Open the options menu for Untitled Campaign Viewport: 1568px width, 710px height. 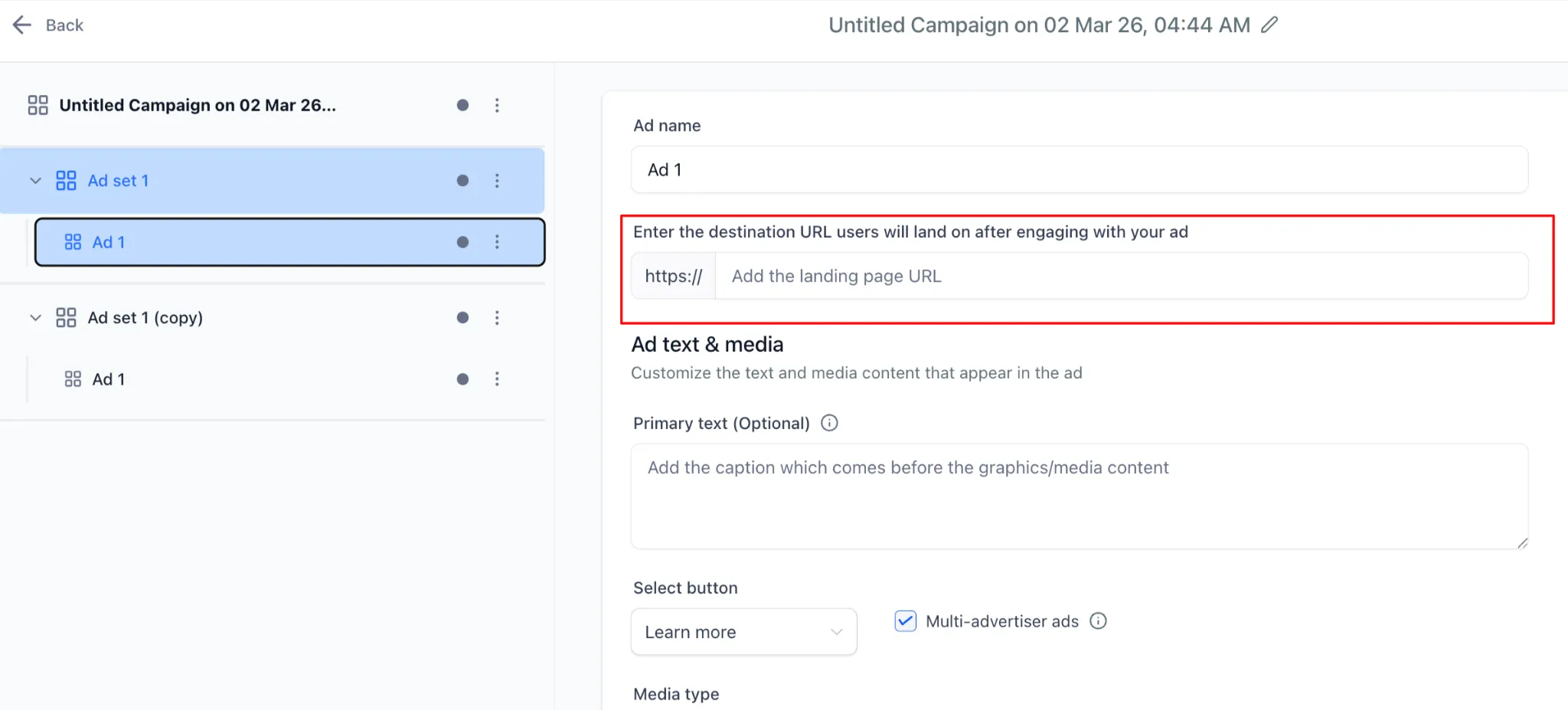click(497, 105)
